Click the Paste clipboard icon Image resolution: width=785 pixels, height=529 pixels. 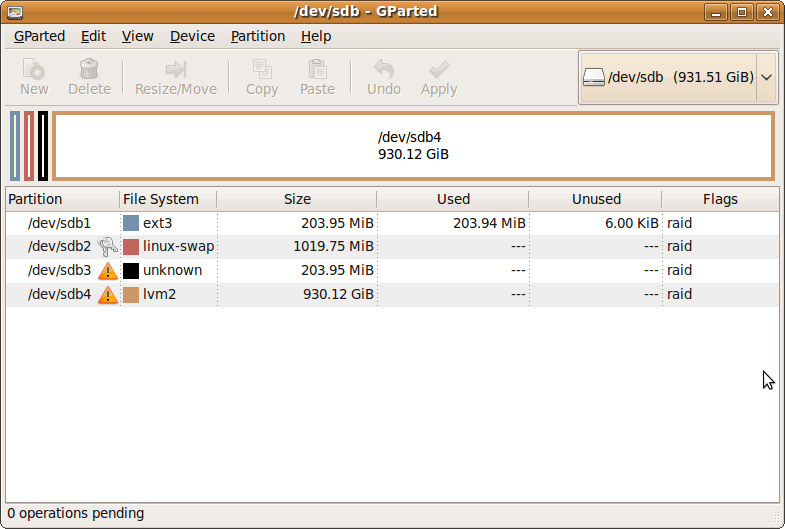click(317, 70)
